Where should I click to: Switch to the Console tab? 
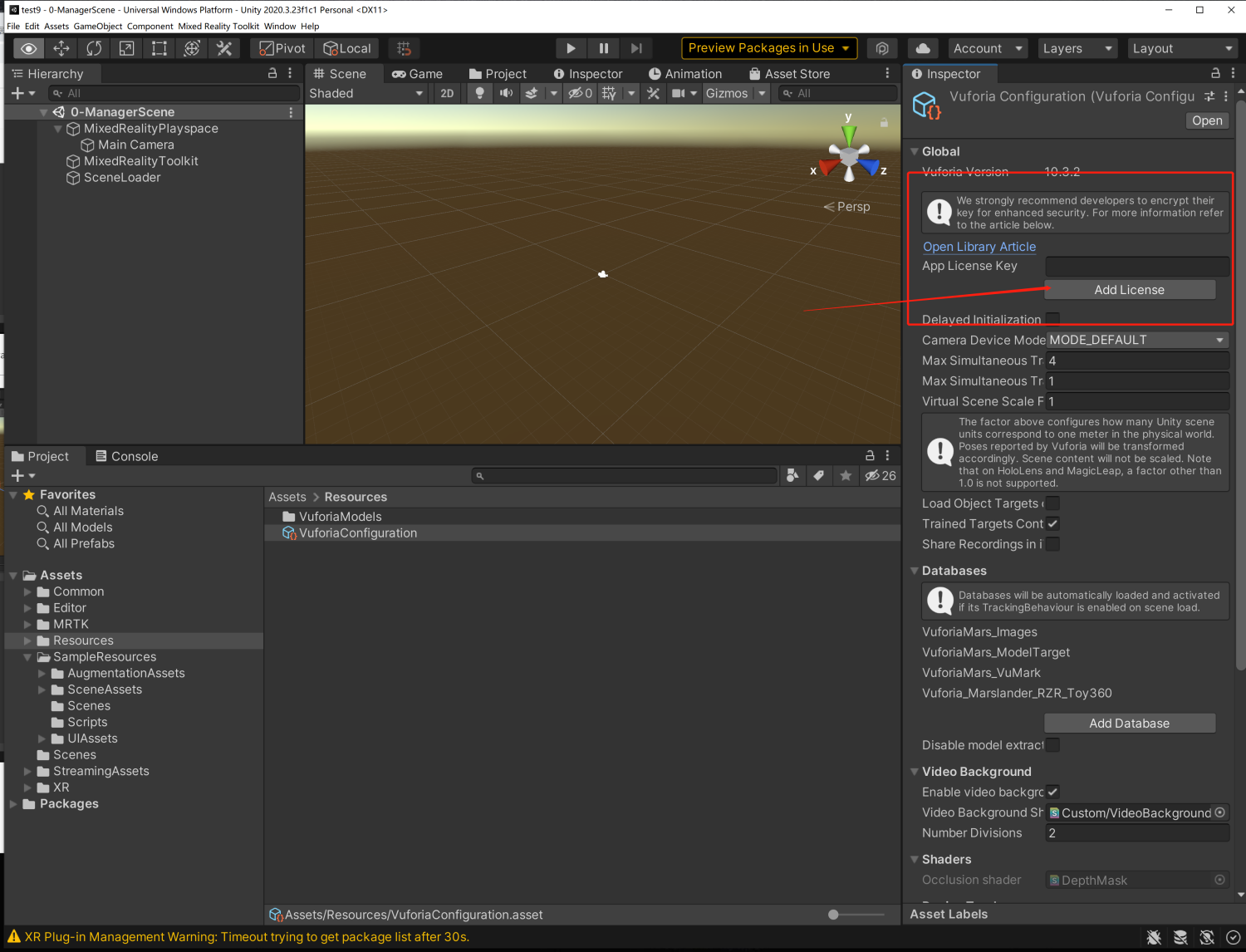click(126, 456)
